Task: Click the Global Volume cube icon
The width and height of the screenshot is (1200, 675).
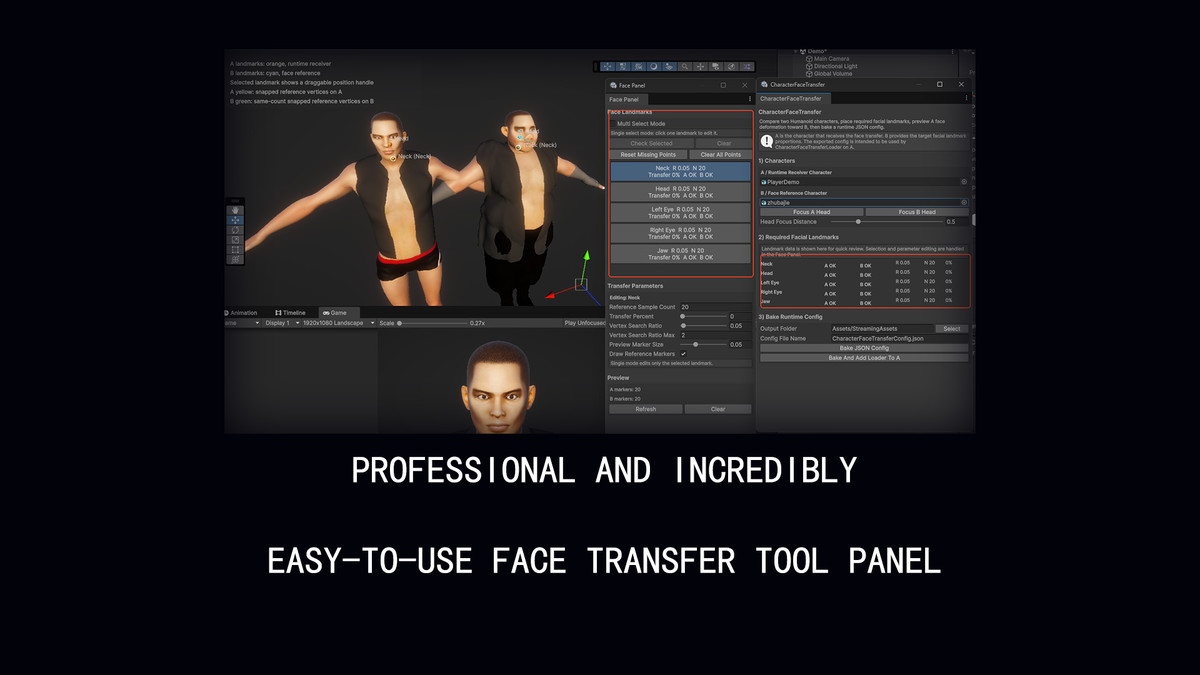Action: pos(810,73)
